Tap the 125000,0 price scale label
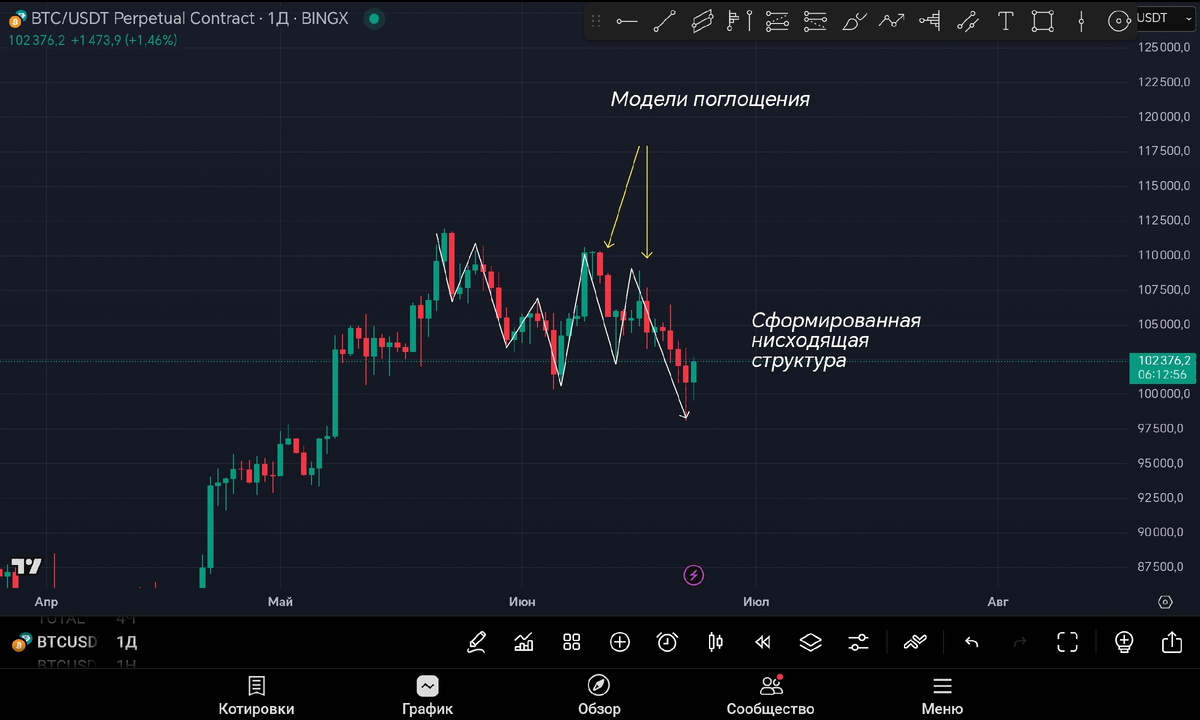Viewport: 1200px width, 720px height. pos(1164,47)
